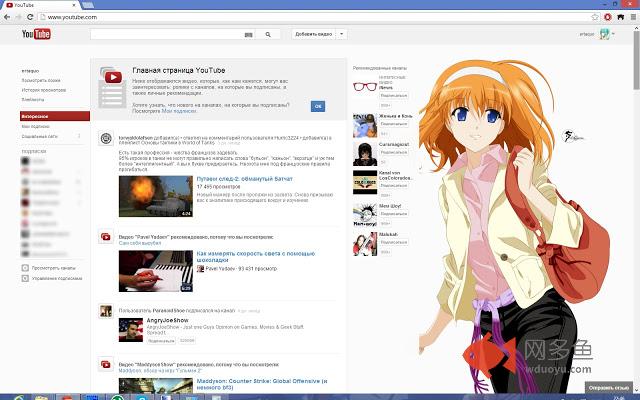Click the round uploader avatar on first feed post
Screen dimensions: 640x400
106,138
